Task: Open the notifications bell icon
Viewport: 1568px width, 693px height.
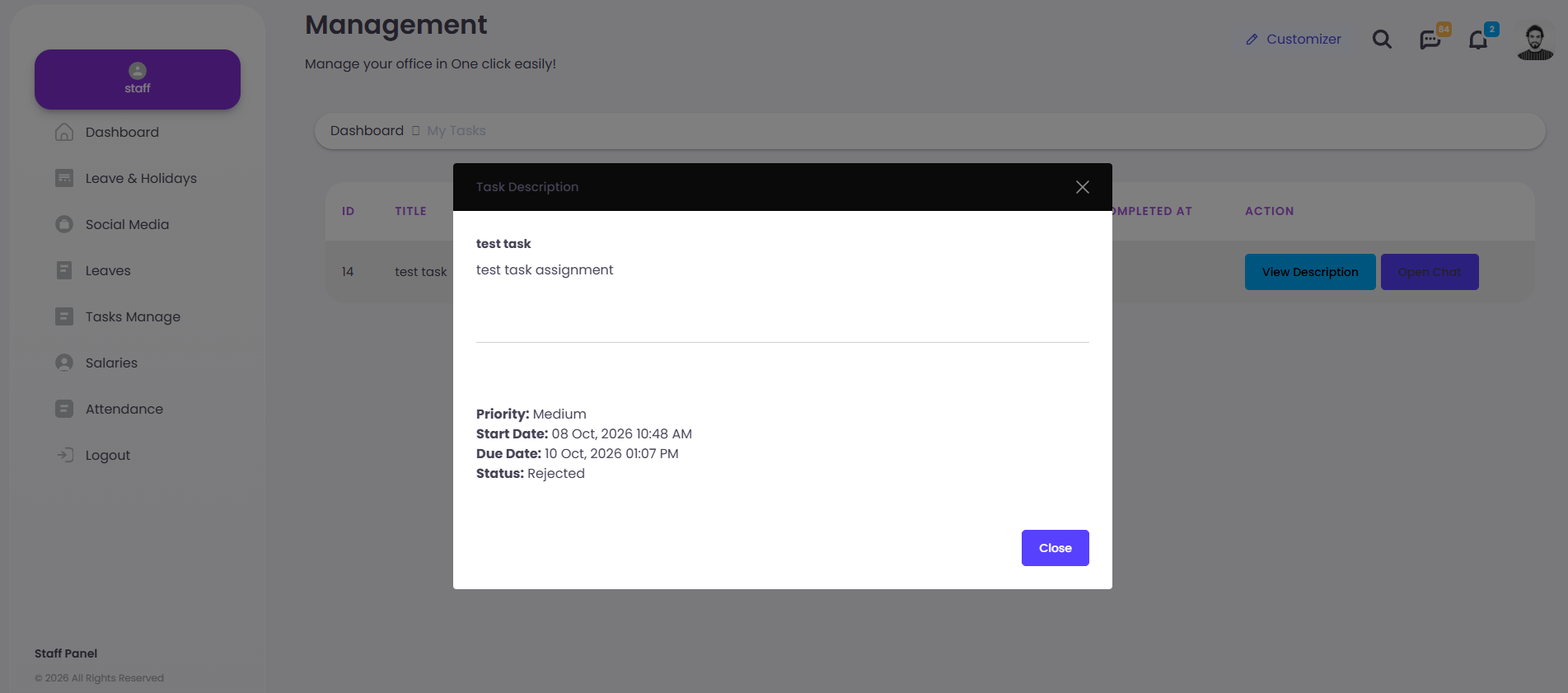Action: (1478, 40)
